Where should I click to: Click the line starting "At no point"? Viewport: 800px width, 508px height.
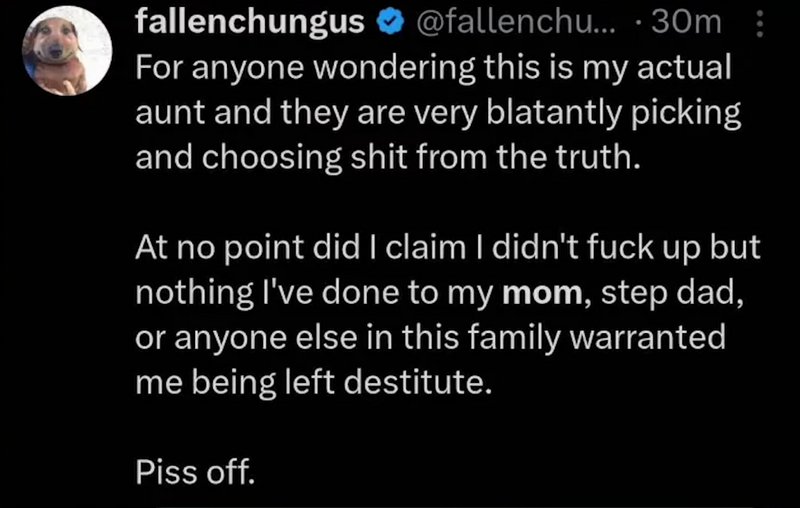(446, 250)
